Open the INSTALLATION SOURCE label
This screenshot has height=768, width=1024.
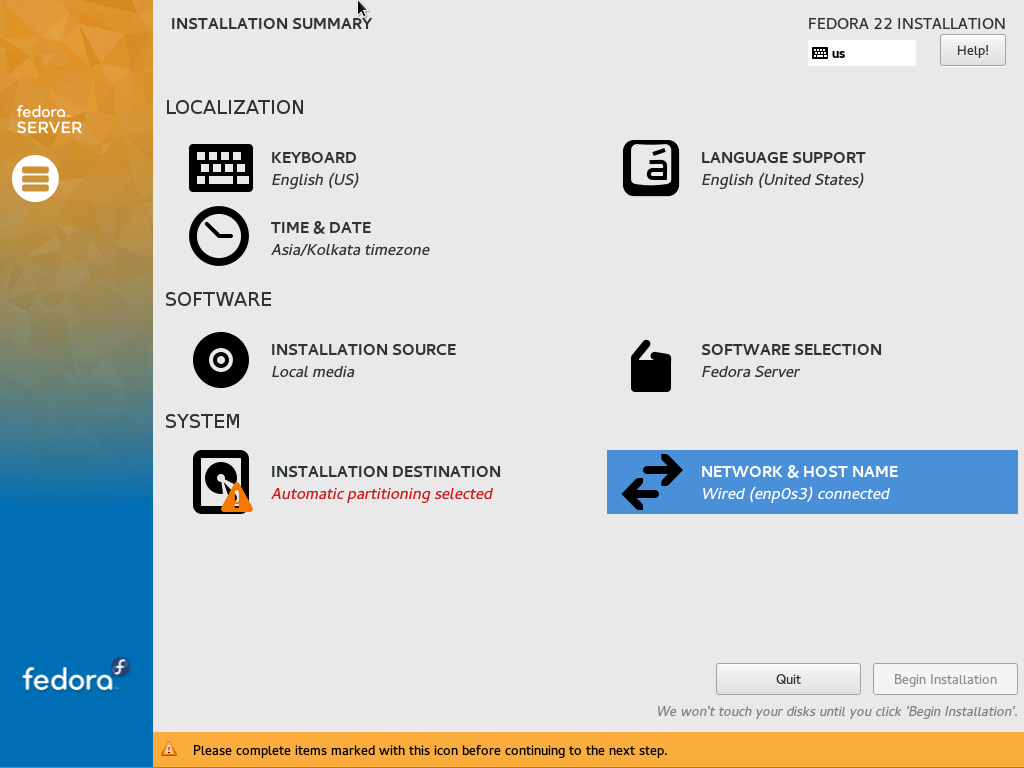[x=363, y=349]
